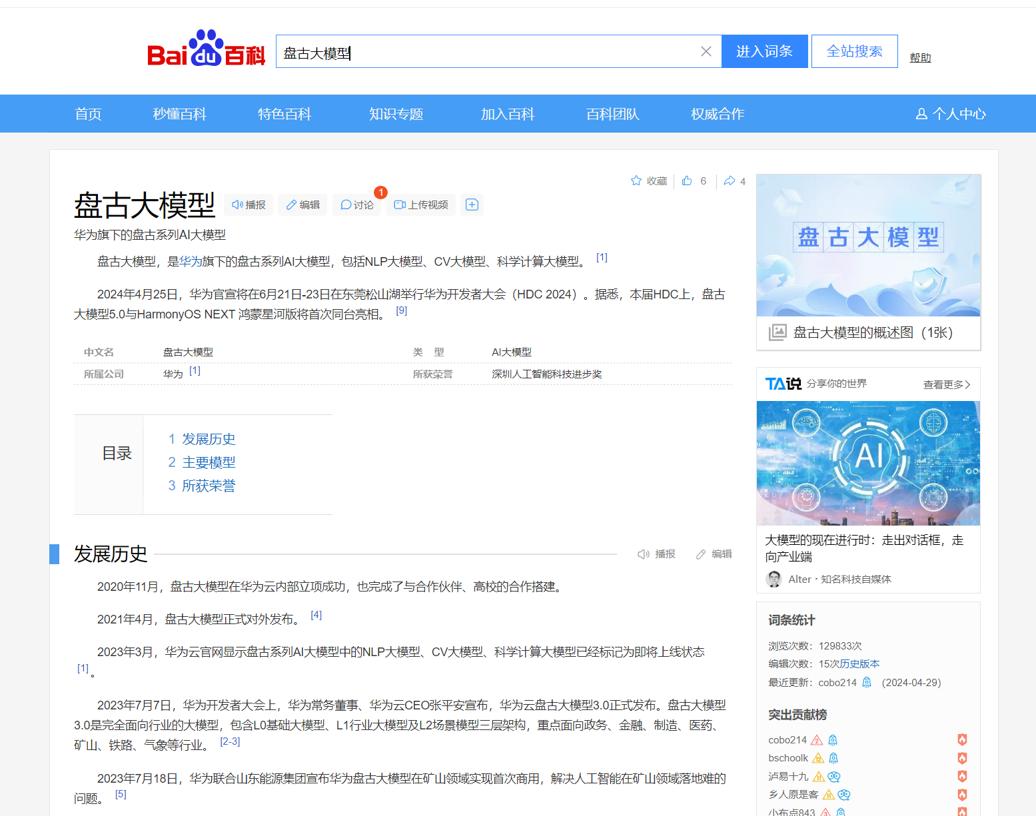The height and width of the screenshot is (816, 1036).
Task: Click the share arrow icon
Action: pyautogui.click(x=729, y=180)
